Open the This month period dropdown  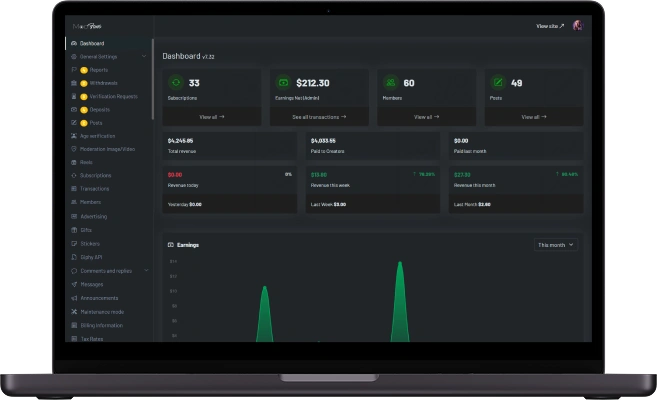coord(556,245)
